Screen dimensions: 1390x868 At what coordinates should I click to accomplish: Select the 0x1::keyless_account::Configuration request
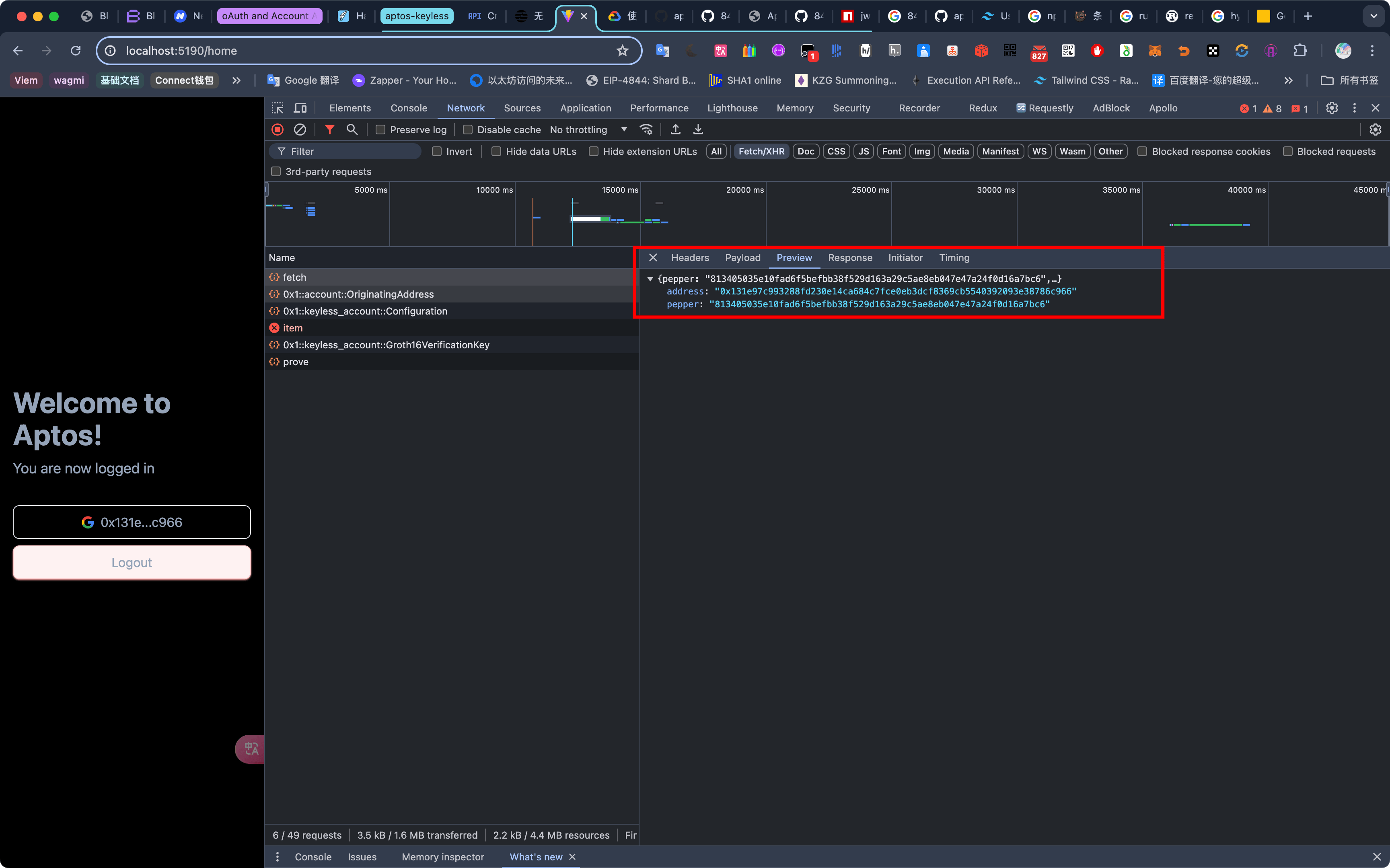click(452, 311)
